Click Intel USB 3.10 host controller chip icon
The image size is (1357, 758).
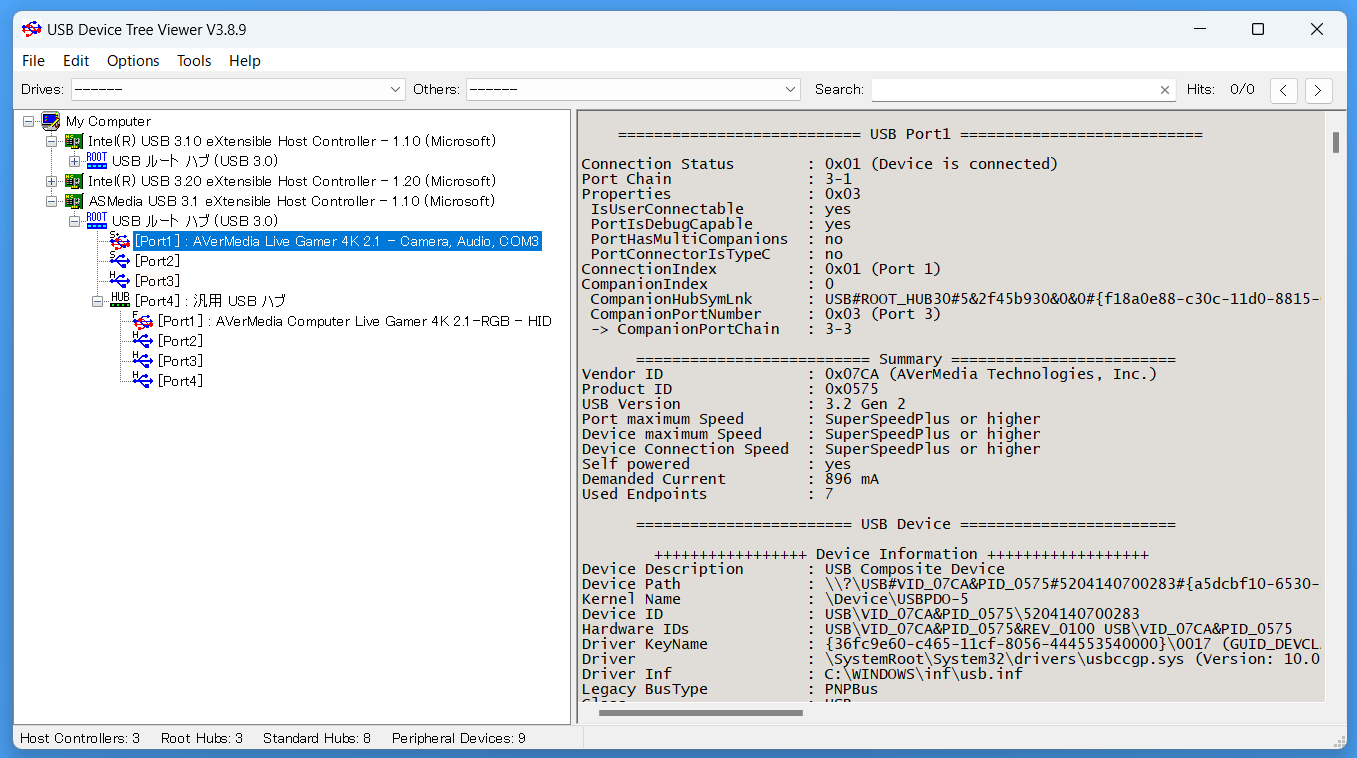coord(74,141)
